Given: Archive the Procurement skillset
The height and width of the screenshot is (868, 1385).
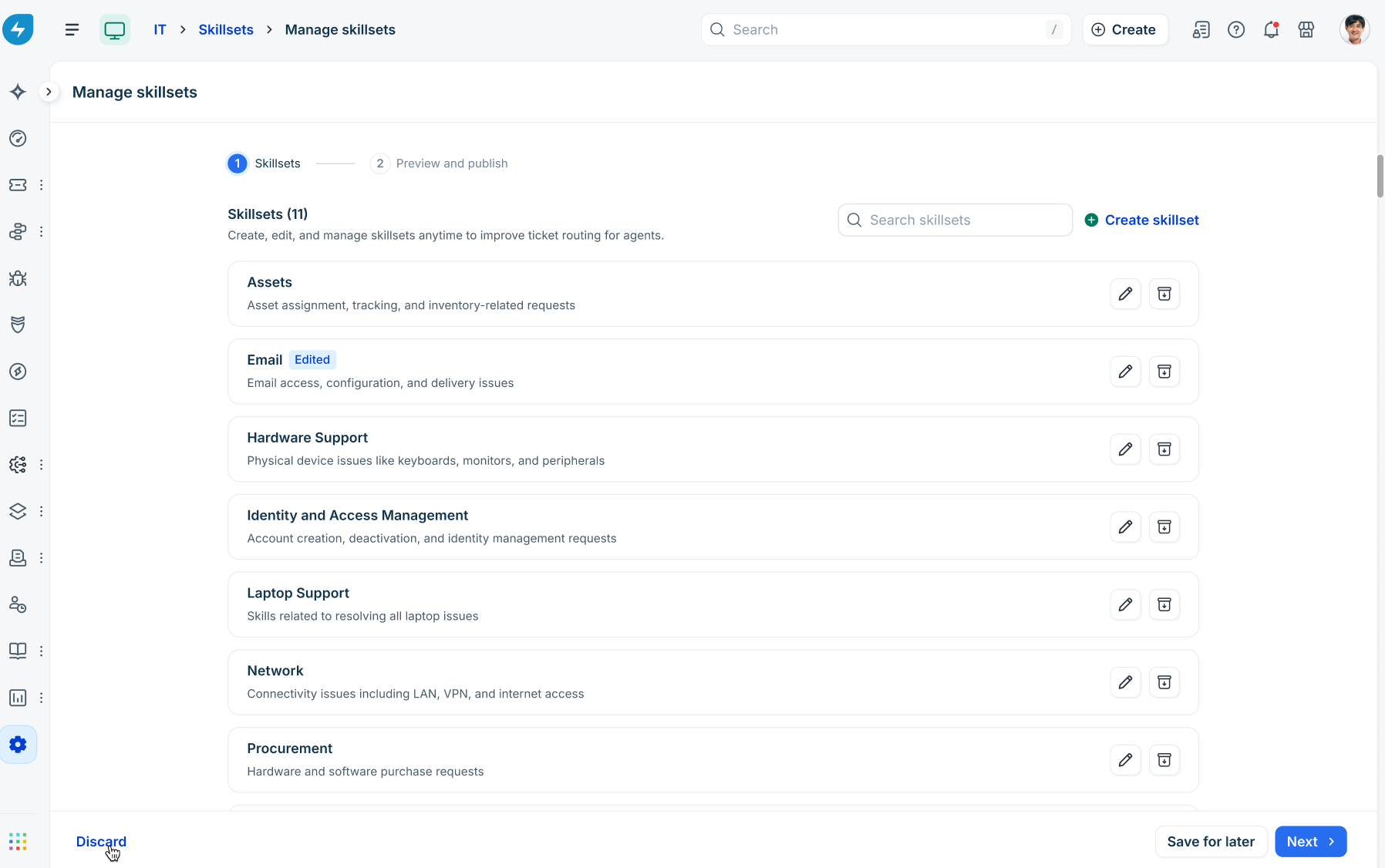Looking at the screenshot, I should (x=1164, y=760).
